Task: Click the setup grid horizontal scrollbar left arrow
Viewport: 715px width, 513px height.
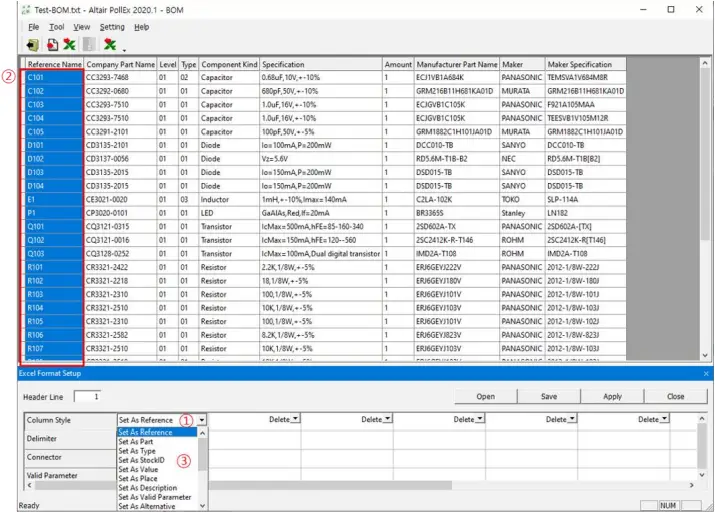Action: pos(30,485)
